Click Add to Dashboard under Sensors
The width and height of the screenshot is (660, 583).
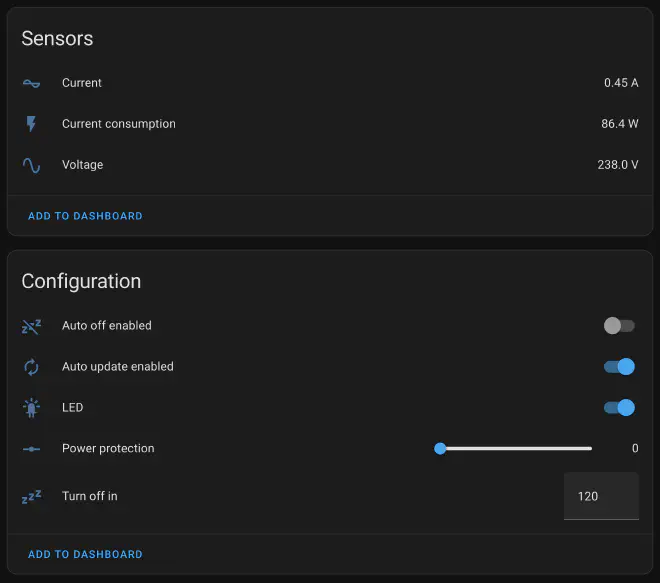pyautogui.click(x=85, y=216)
